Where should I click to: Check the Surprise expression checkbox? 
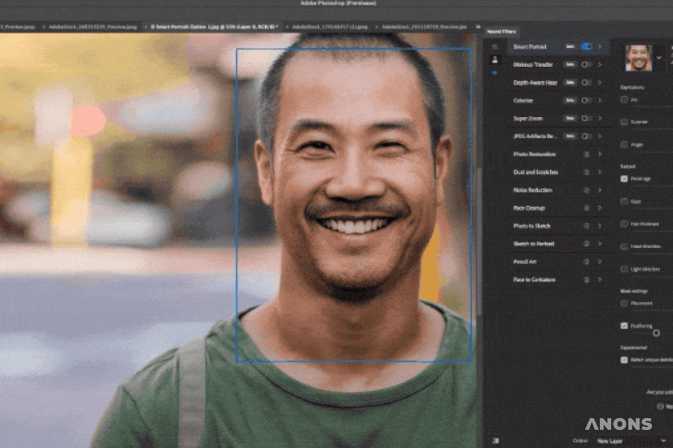pos(624,122)
